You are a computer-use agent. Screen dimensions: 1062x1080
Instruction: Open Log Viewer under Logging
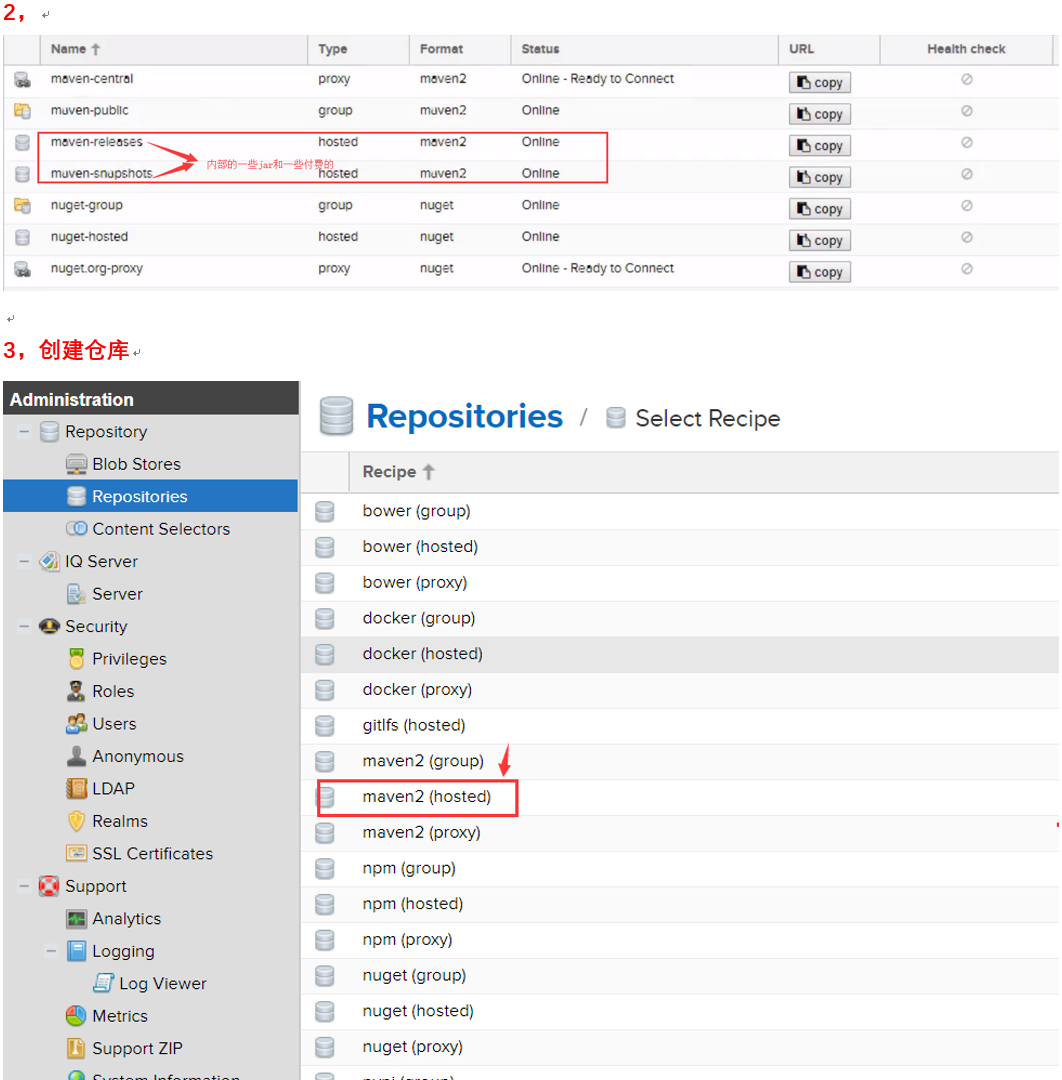(x=163, y=984)
